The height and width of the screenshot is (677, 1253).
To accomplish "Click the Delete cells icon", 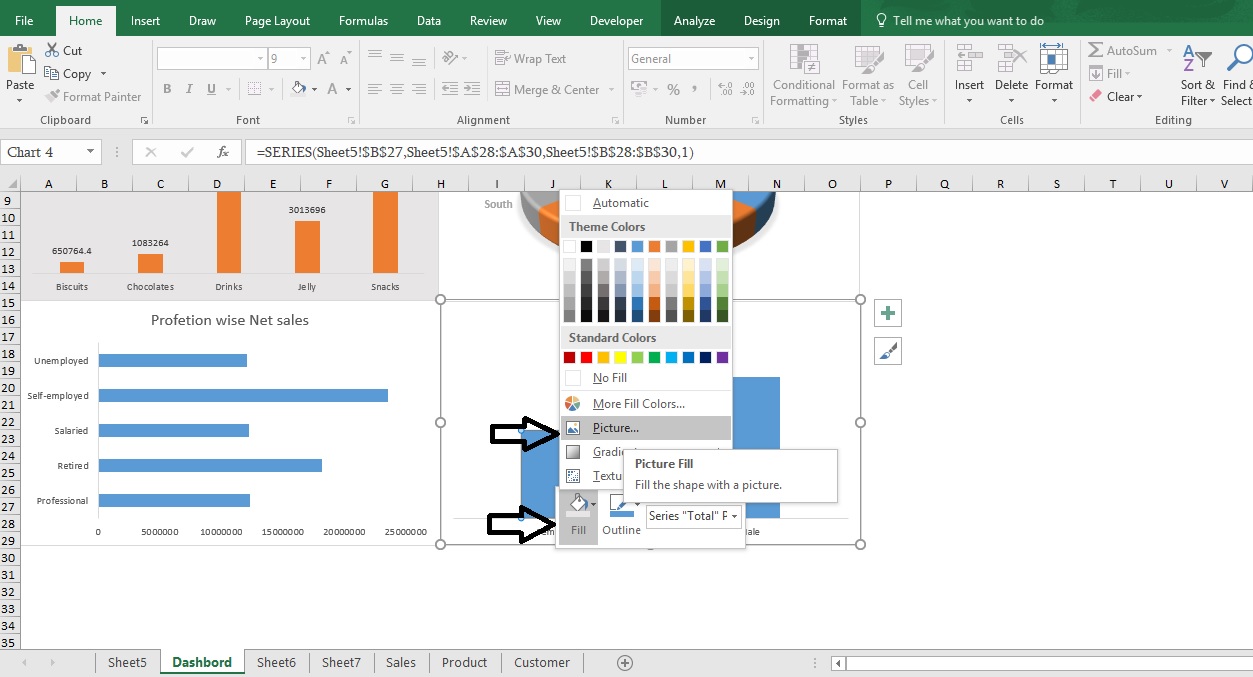I will coord(1011,59).
